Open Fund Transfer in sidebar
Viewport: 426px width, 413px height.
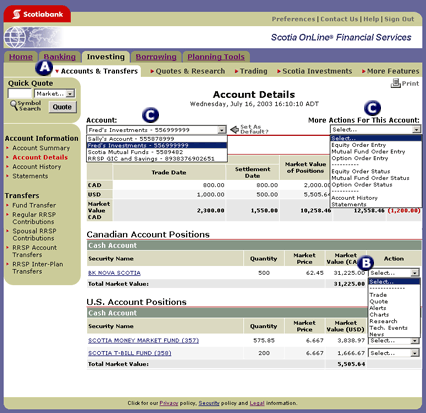click(34, 205)
